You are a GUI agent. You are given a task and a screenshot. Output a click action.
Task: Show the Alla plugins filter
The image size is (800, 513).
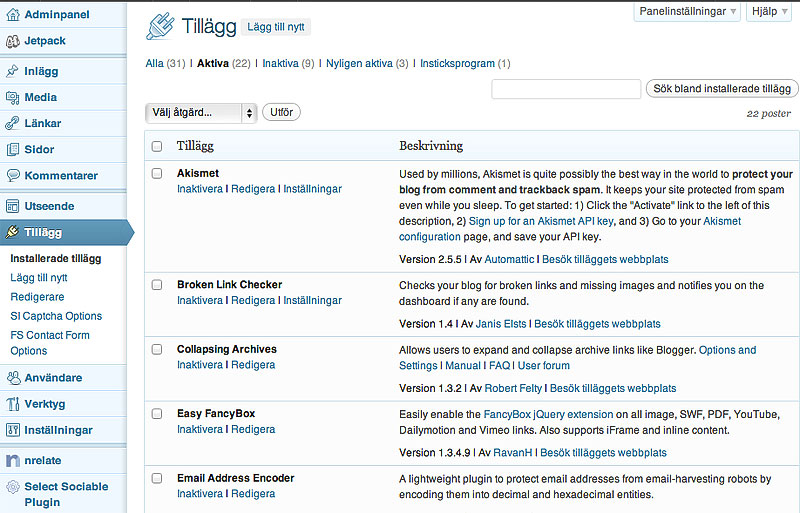click(155, 63)
